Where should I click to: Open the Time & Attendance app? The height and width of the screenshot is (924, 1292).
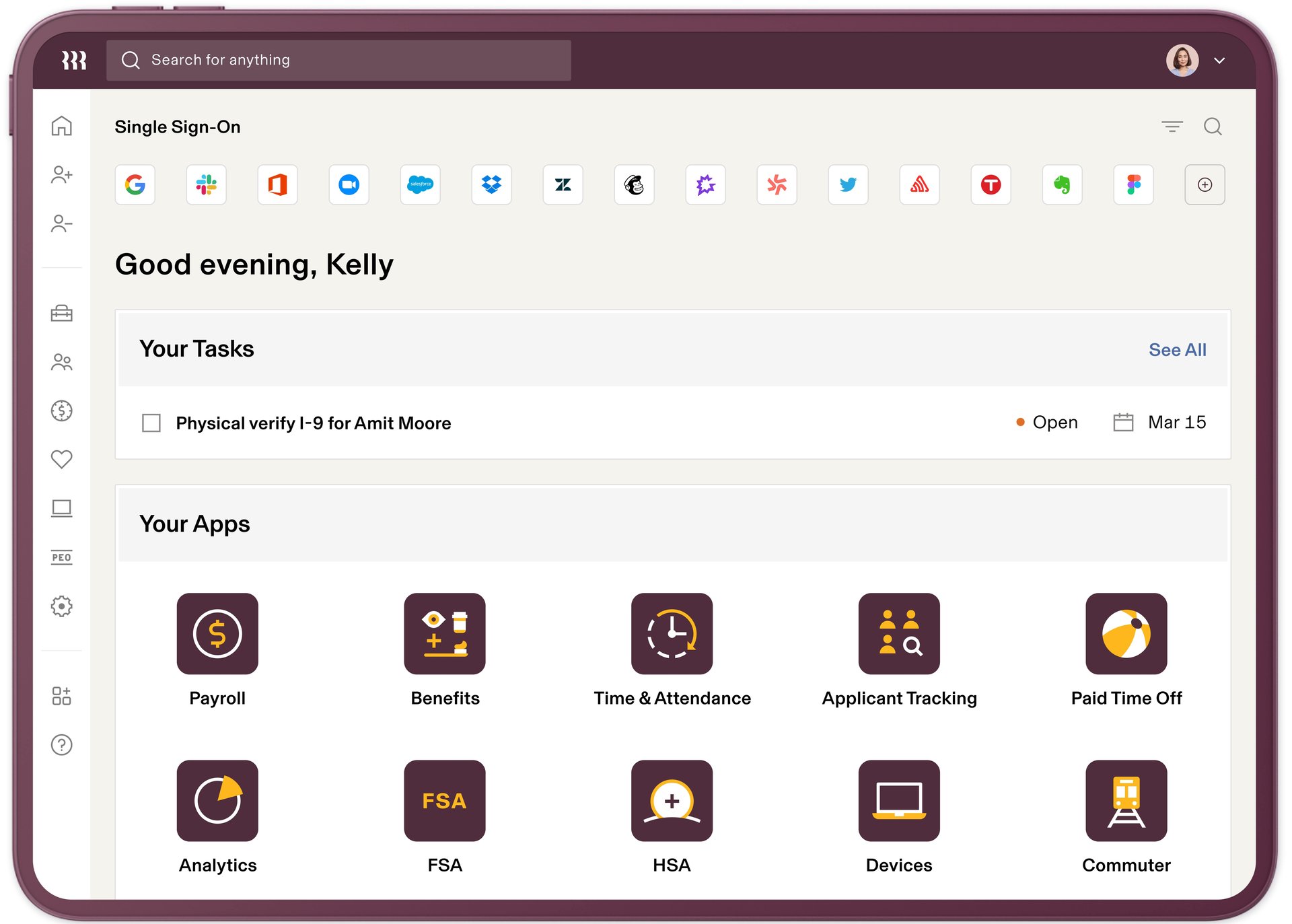pyautogui.click(x=672, y=633)
